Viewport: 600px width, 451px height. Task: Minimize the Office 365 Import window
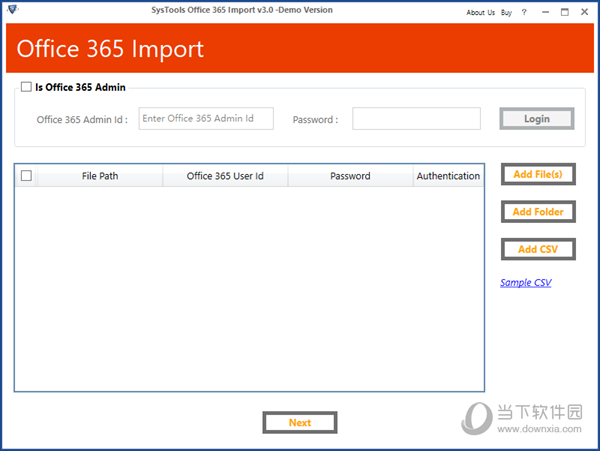545,12
